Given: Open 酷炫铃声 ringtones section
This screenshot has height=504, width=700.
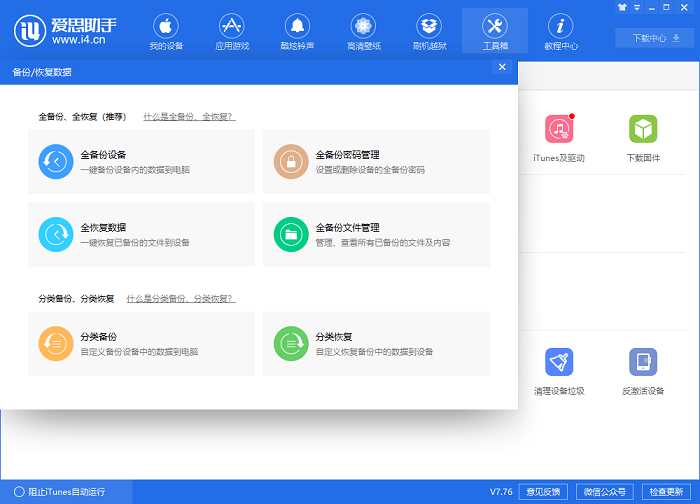Looking at the screenshot, I should coord(297,31).
